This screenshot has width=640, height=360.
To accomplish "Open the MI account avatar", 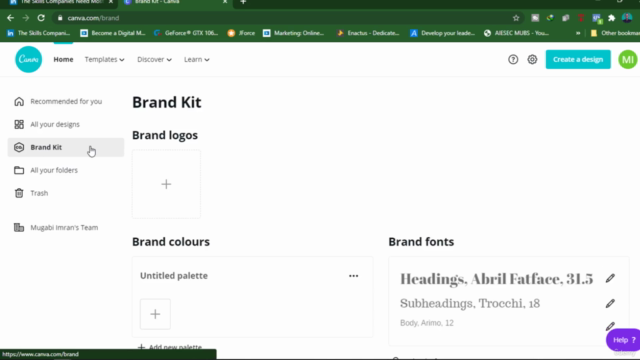I will [x=628, y=60].
